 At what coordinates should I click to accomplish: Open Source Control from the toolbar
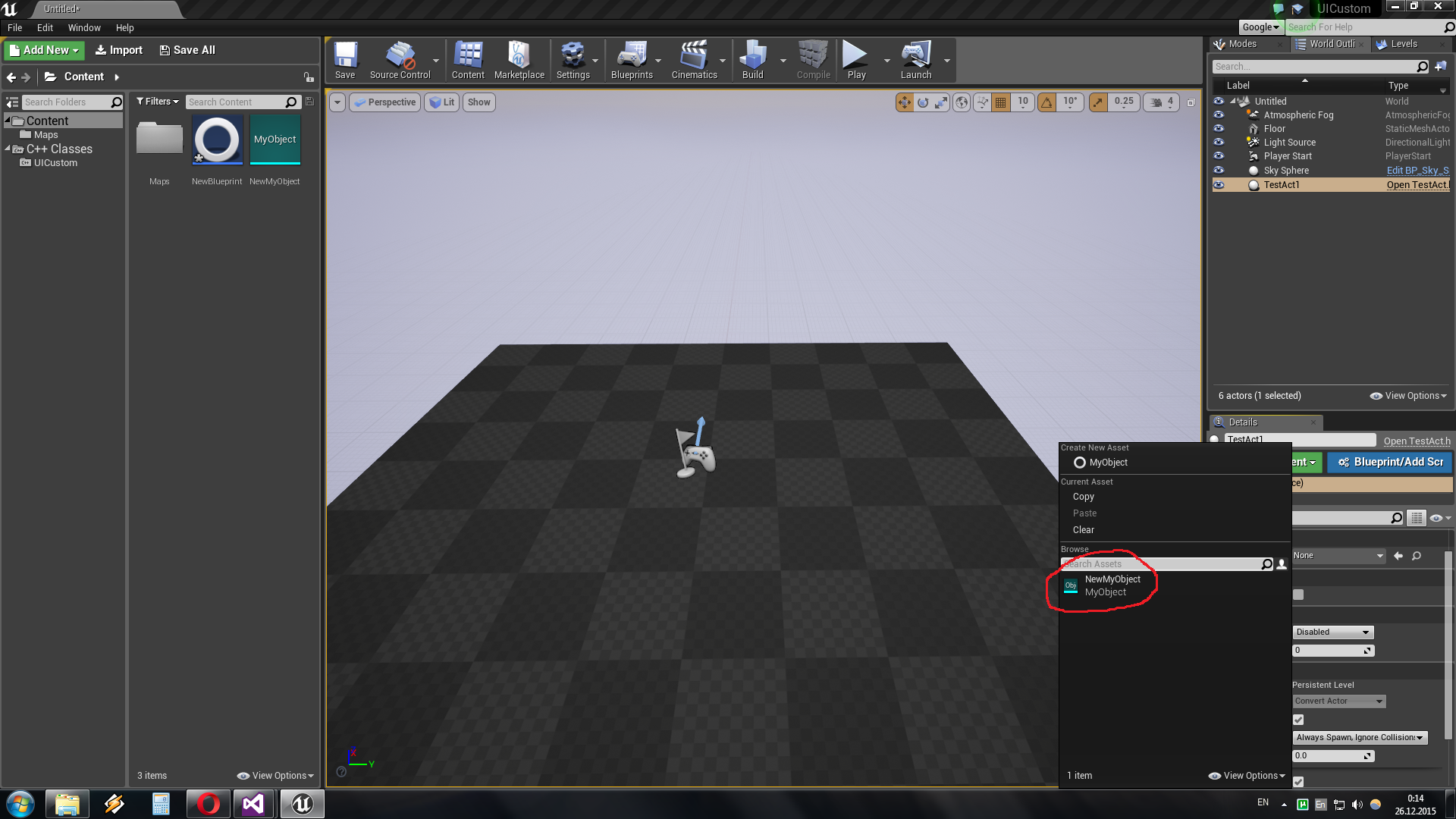click(400, 60)
